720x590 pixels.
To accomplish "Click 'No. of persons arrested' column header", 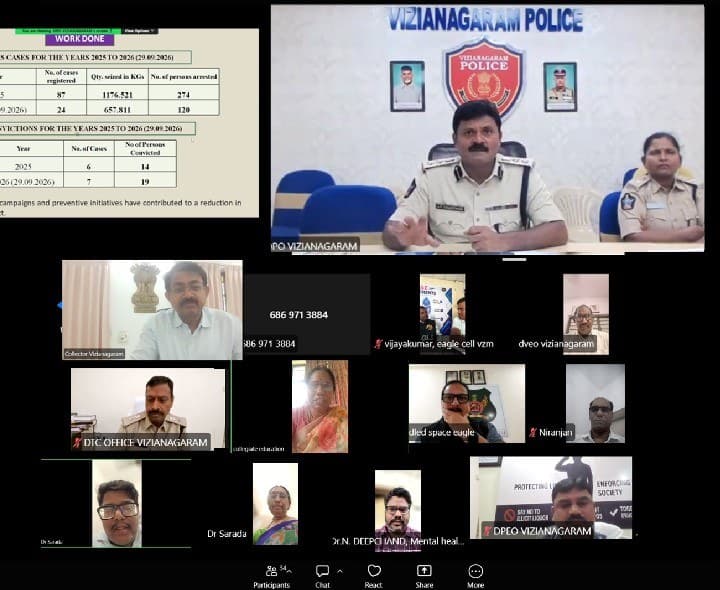I will (184, 77).
